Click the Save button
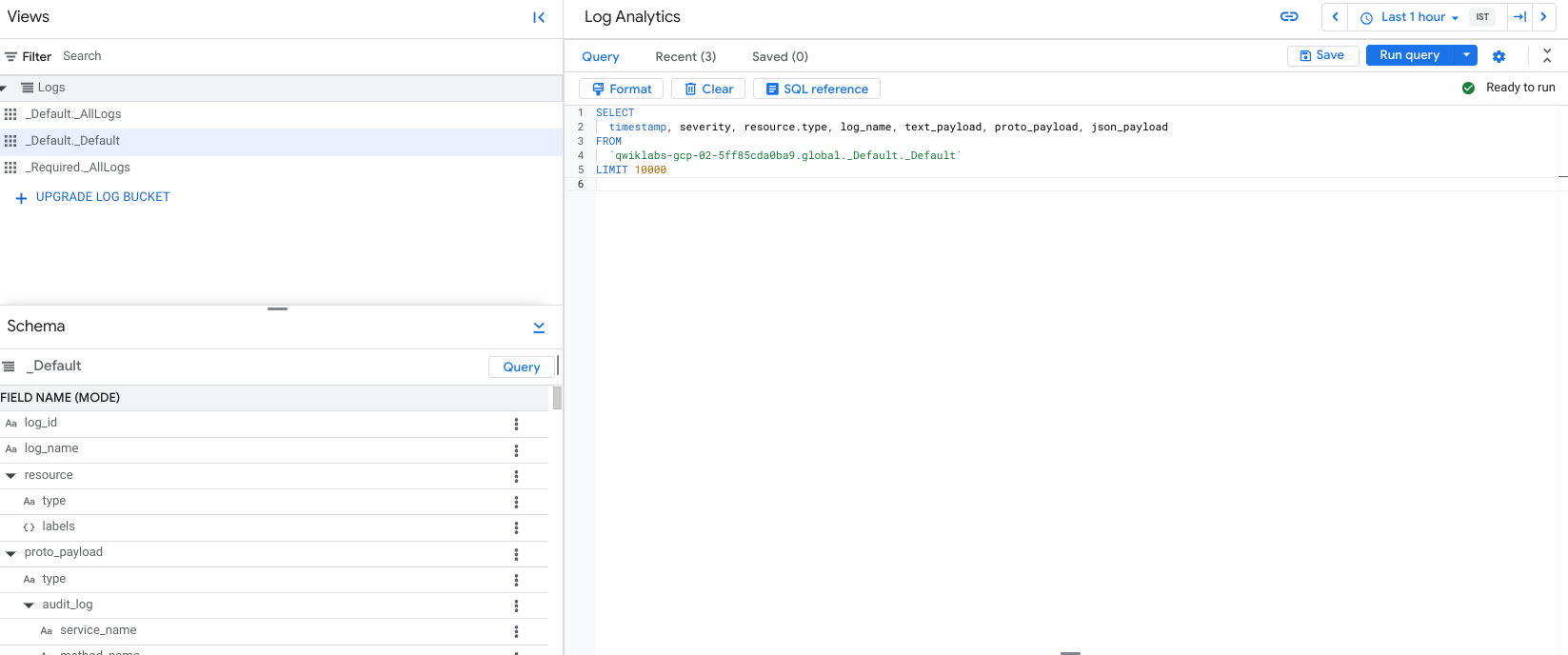 click(1322, 55)
